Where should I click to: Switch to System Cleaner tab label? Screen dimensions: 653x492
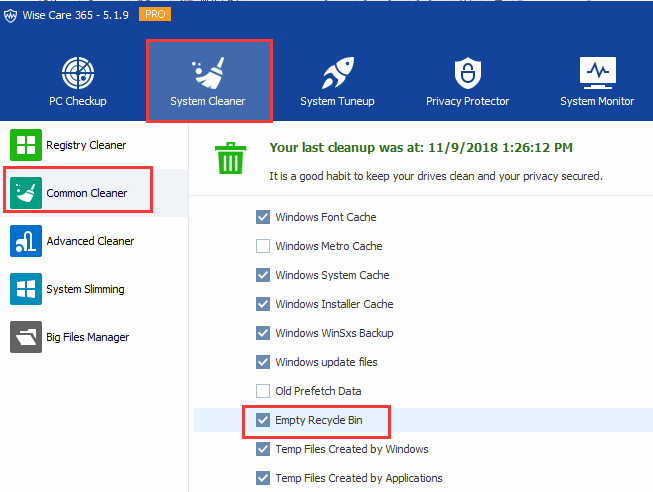(x=208, y=101)
